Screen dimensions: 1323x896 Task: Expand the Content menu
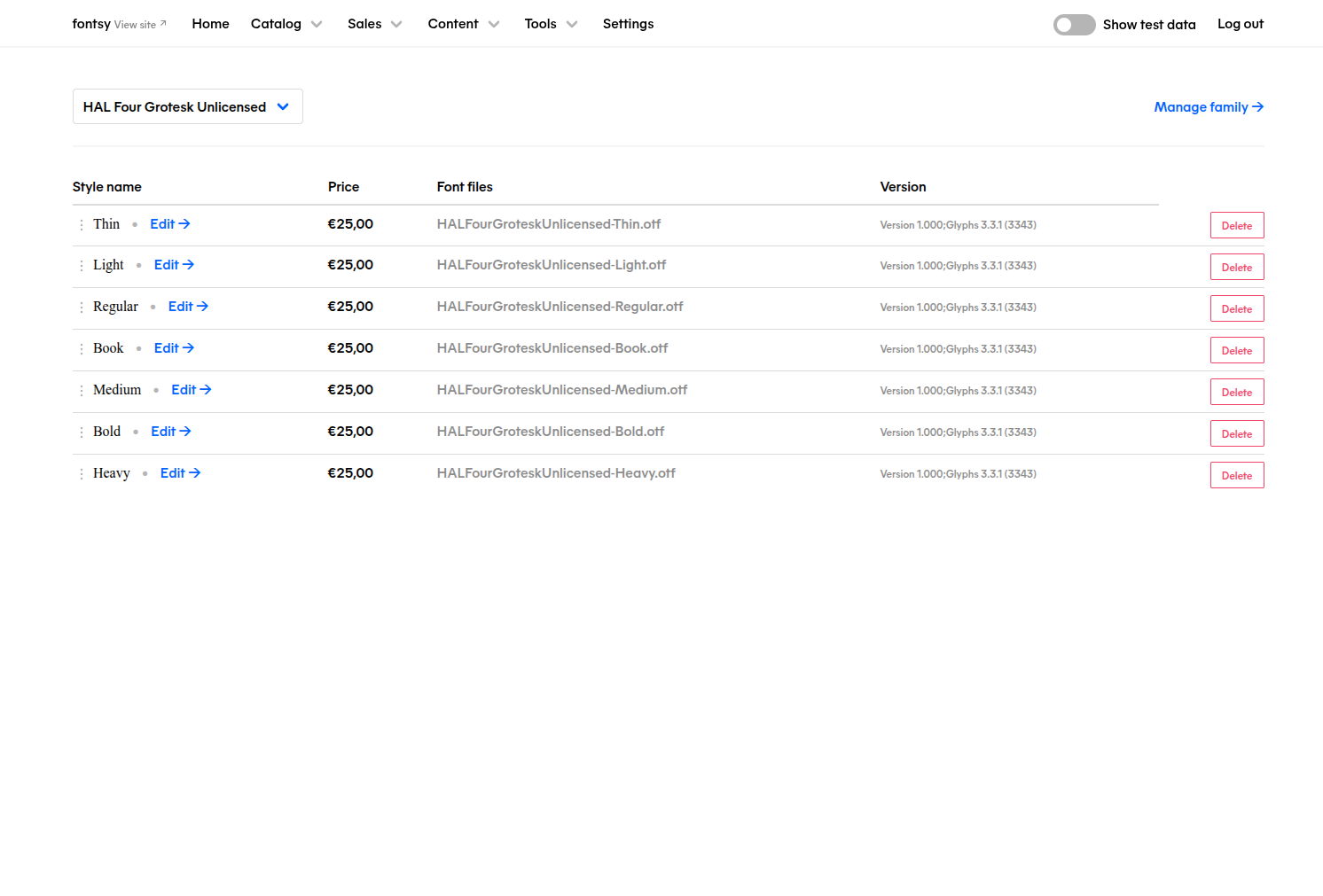click(463, 24)
